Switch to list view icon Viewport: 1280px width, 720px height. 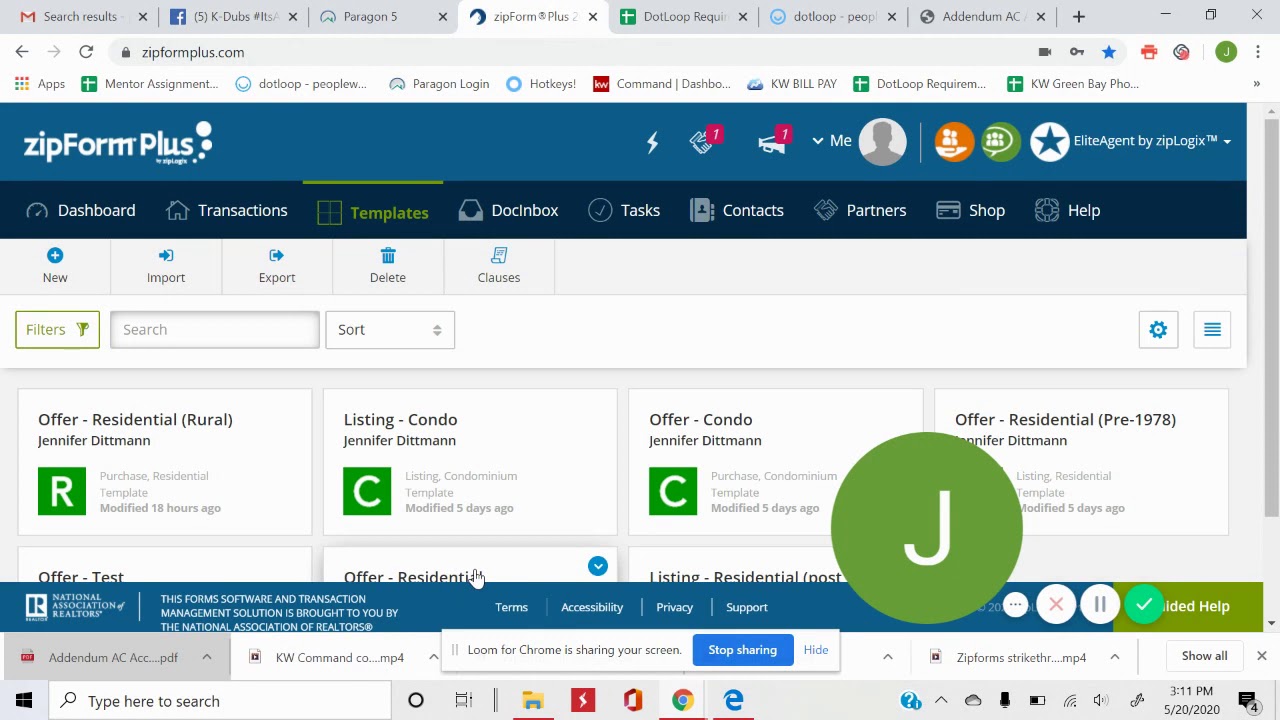coord(1212,330)
